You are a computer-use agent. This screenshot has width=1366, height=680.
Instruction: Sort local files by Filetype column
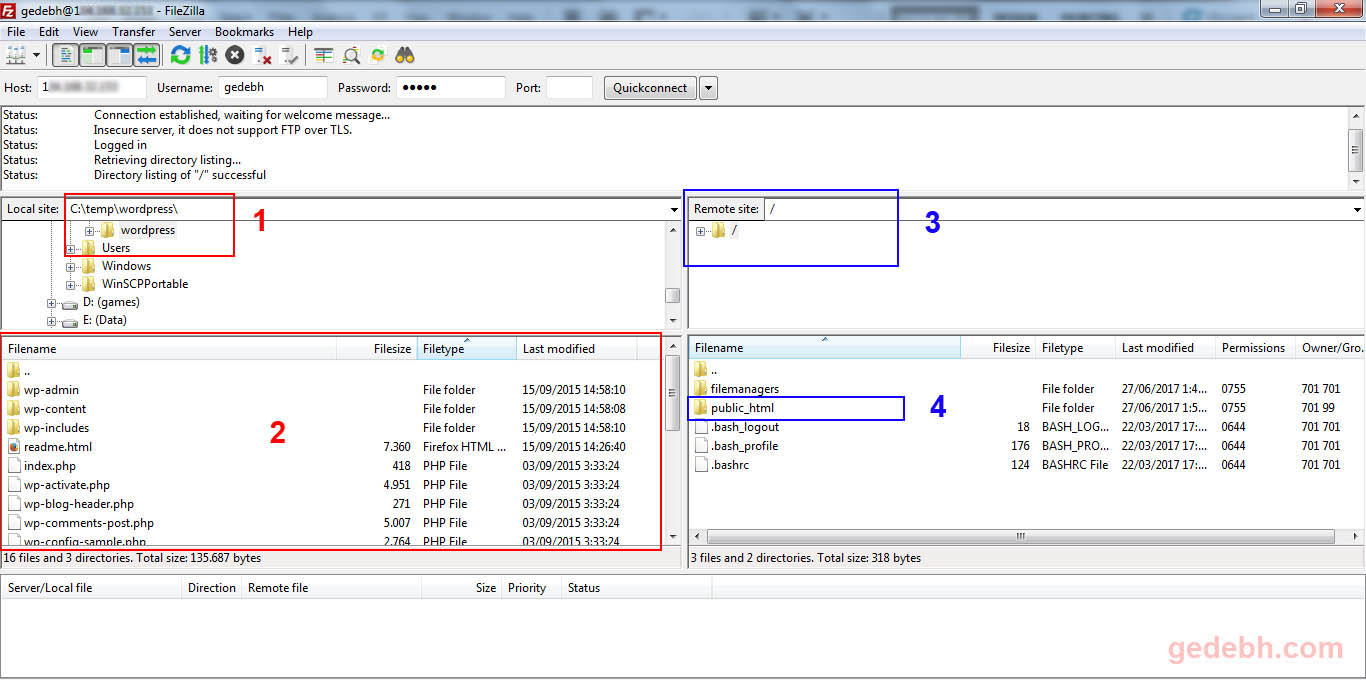tap(467, 349)
